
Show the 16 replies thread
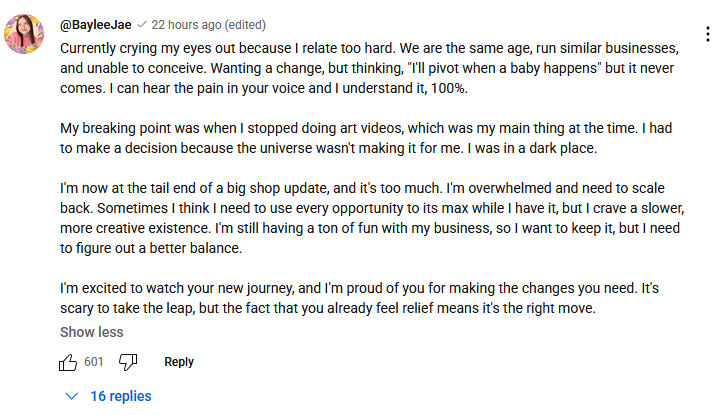(121, 396)
